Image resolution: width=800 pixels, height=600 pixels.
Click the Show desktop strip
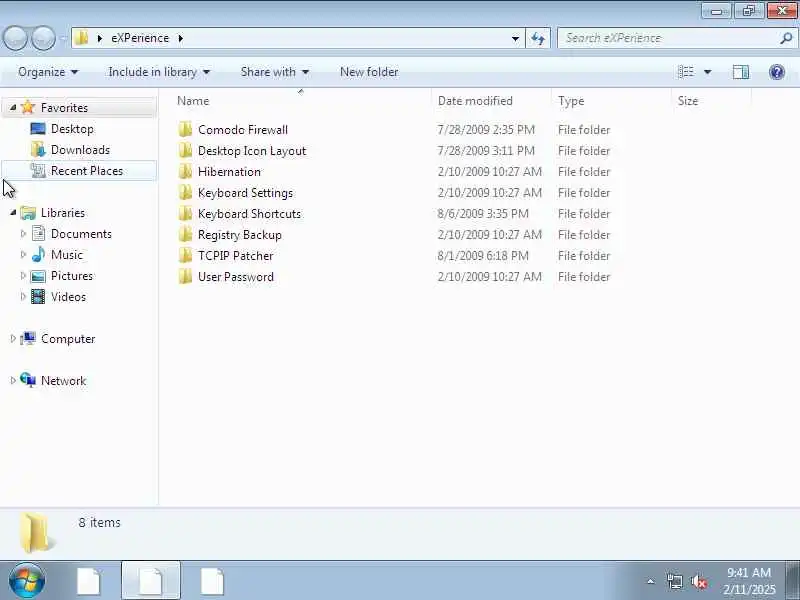point(793,581)
